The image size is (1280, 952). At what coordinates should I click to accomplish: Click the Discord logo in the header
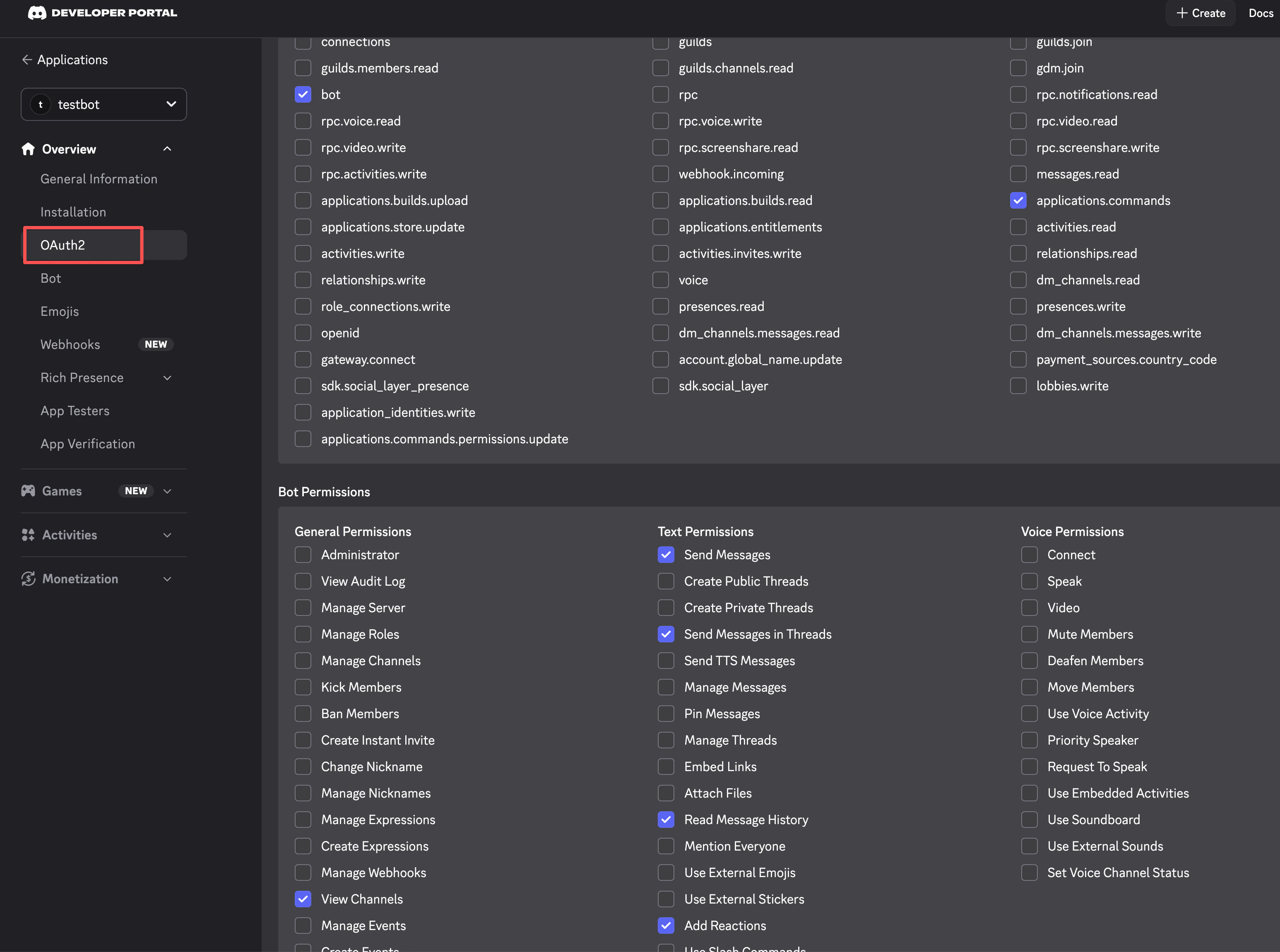[37, 13]
